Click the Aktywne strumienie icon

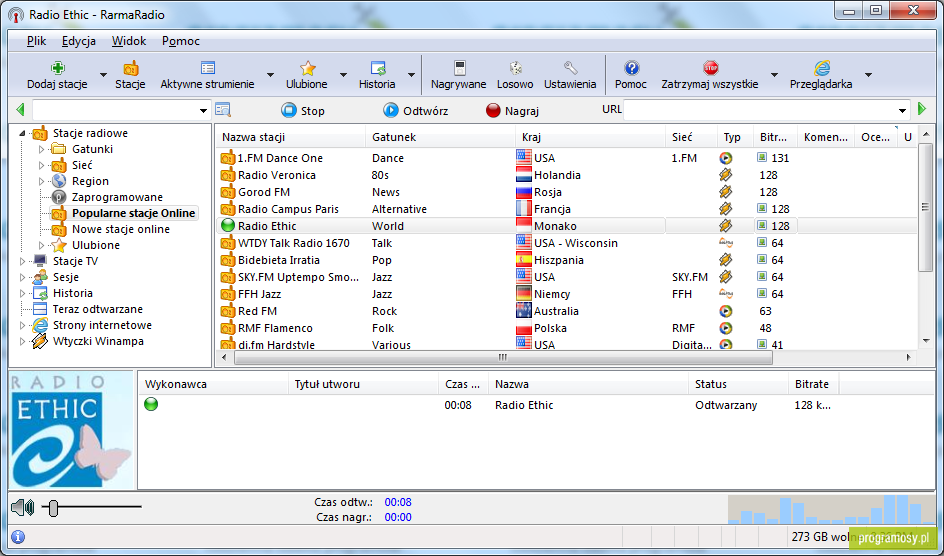[208, 67]
